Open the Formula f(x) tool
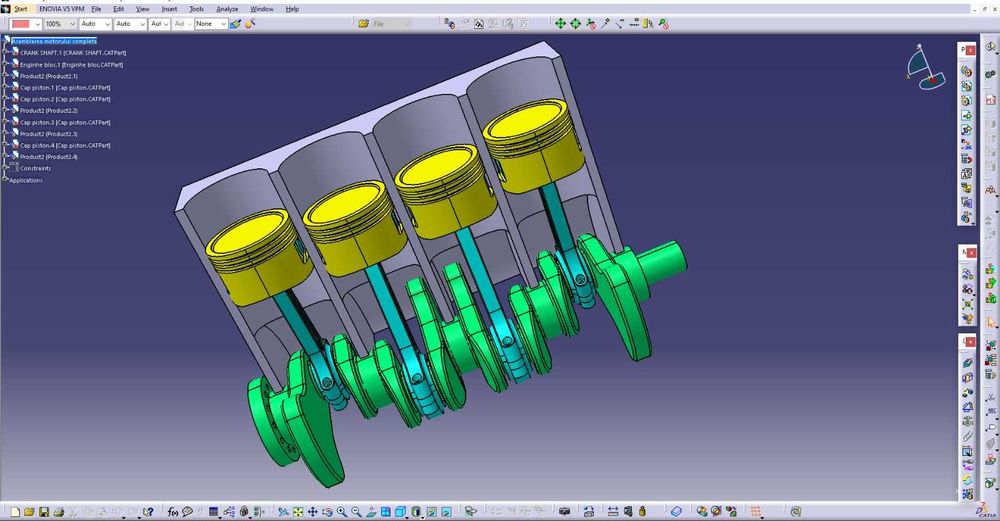Image resolution: width=1000 pixels, height=521 pixels. point(172,511)
